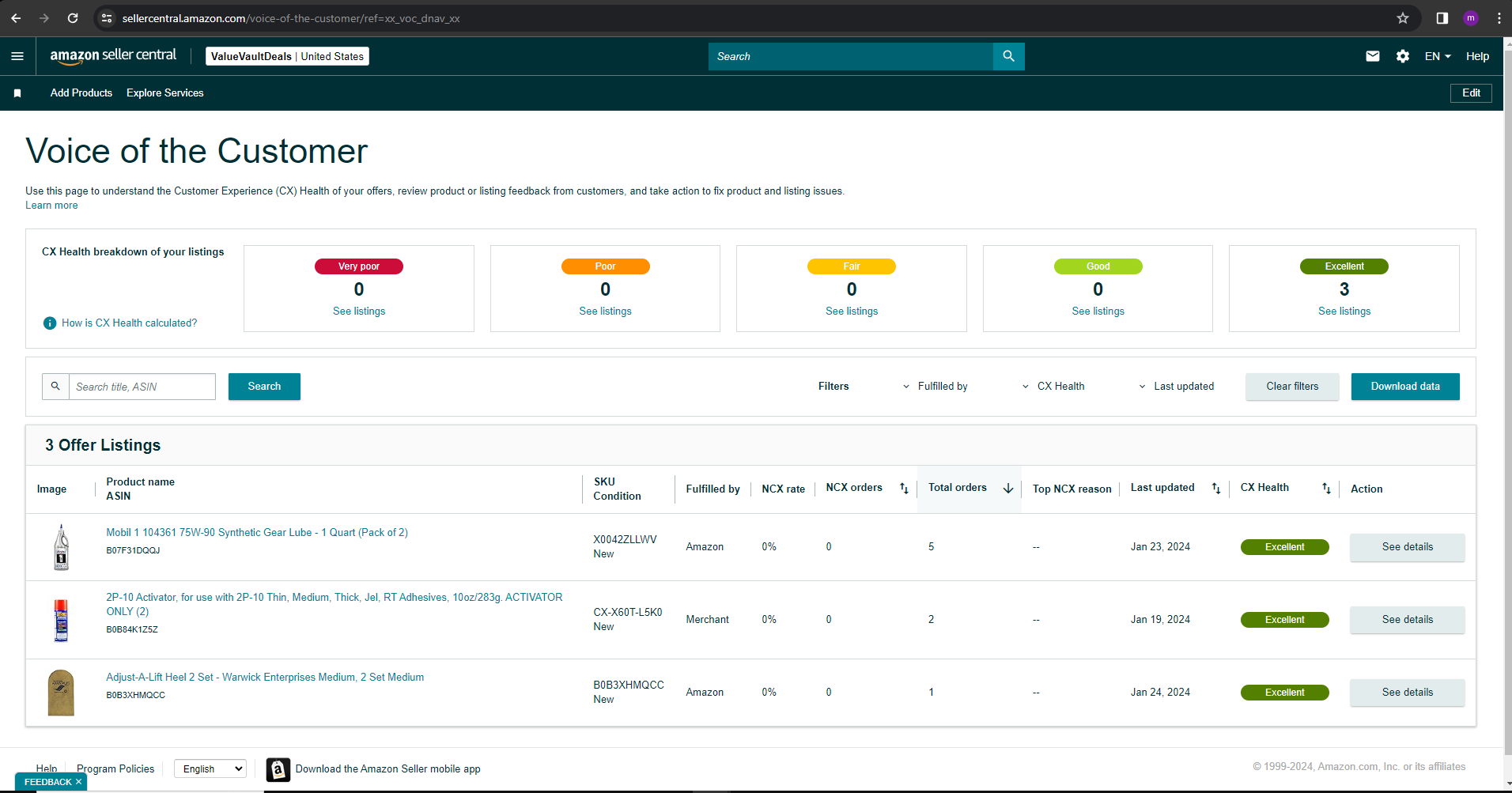
Task: See listings under Very poor
Action: pos(359,312)
